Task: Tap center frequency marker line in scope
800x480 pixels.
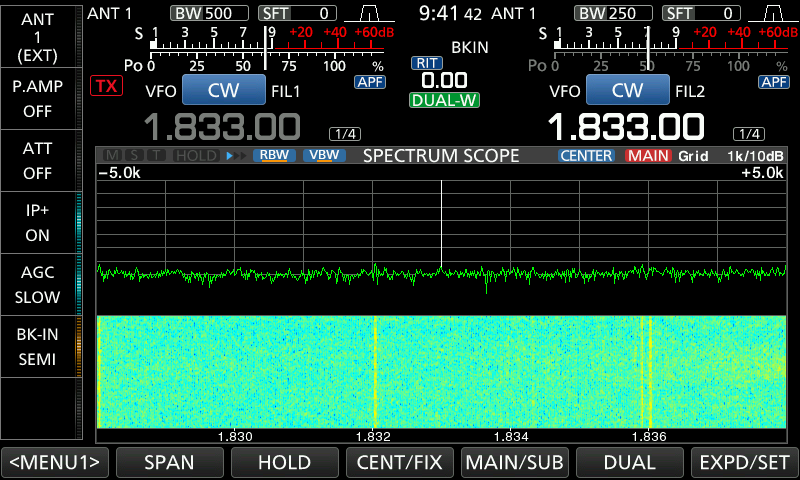Action: 441,223
